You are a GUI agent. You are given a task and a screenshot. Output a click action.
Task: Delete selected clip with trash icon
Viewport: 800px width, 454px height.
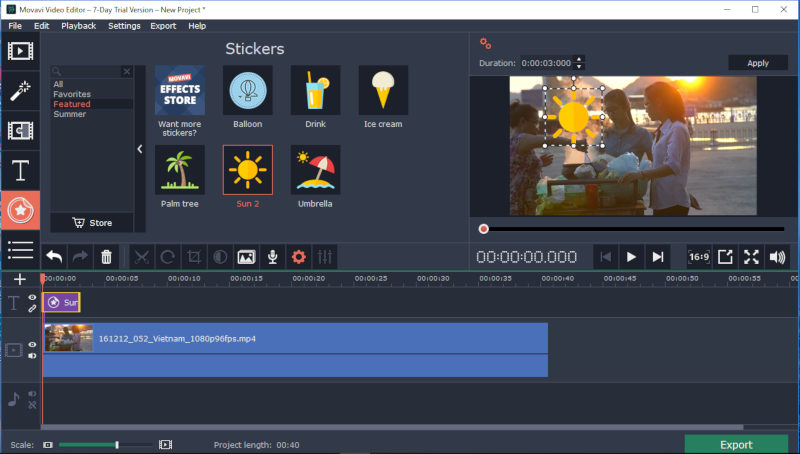click(x=106, y=257)
